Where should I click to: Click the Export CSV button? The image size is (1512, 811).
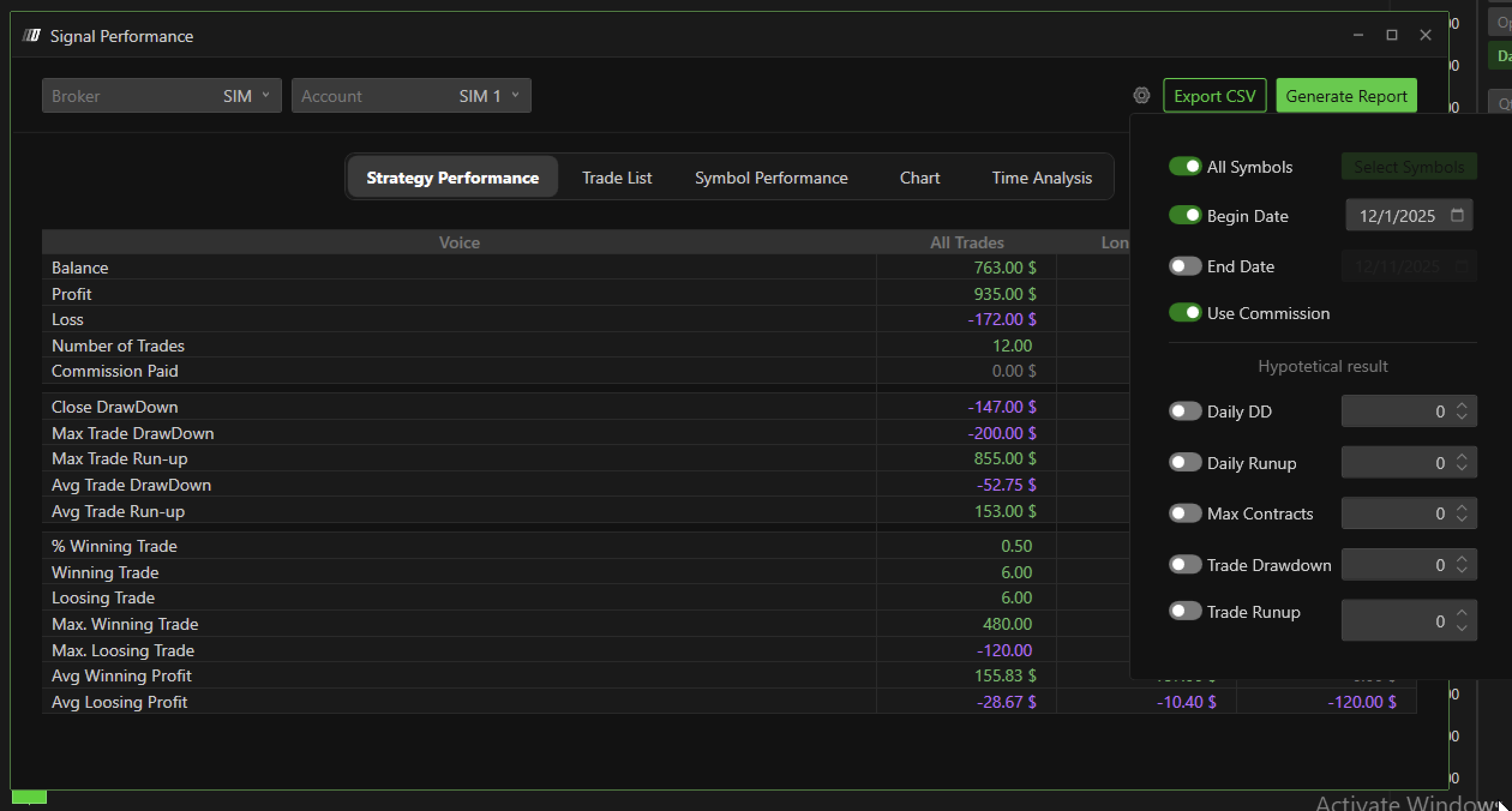(1214, 95)
